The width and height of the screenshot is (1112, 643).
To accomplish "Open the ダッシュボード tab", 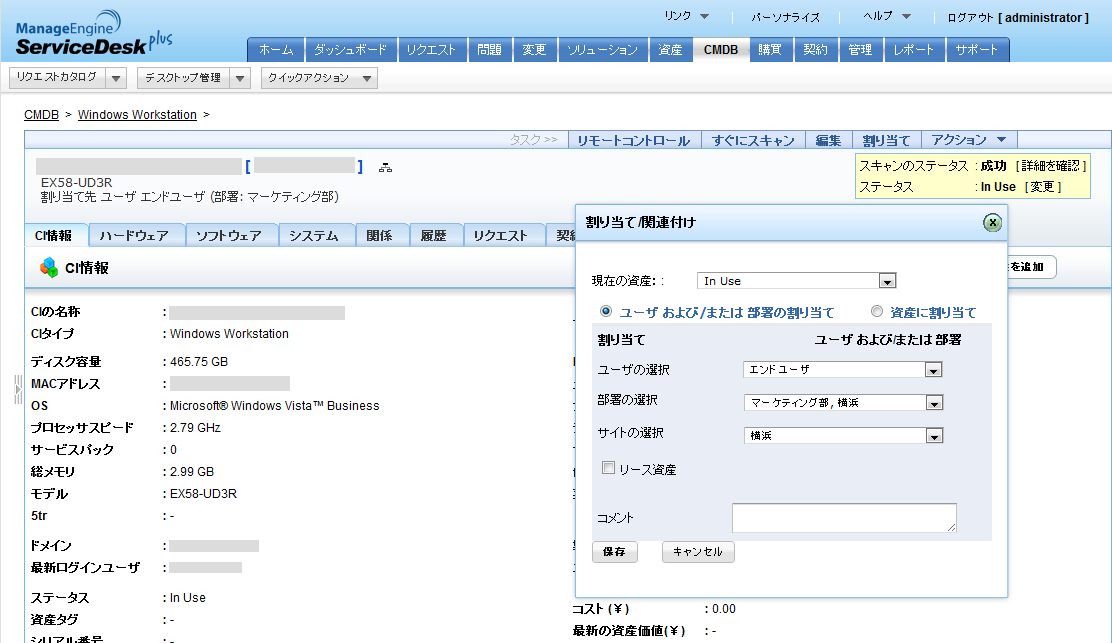I will pos(350,50).
